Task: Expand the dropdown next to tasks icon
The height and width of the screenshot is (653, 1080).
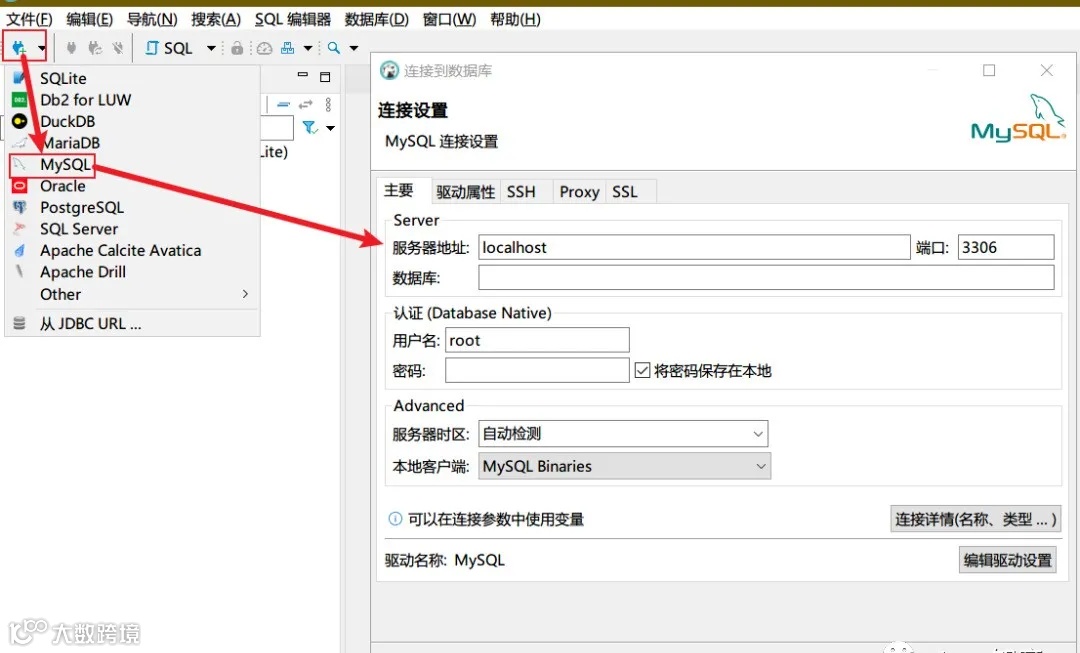Action: (308, 48)
